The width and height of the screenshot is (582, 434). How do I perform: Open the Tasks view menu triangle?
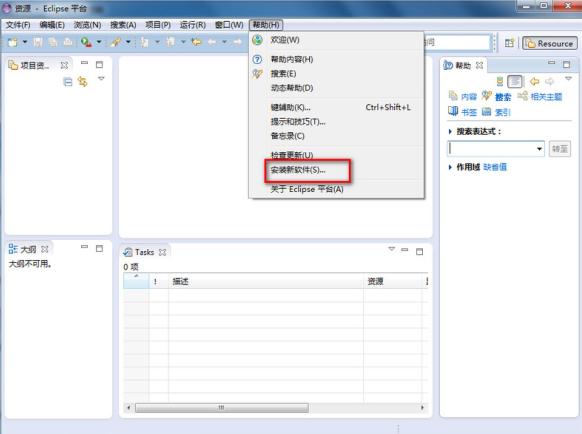(392, 249)
